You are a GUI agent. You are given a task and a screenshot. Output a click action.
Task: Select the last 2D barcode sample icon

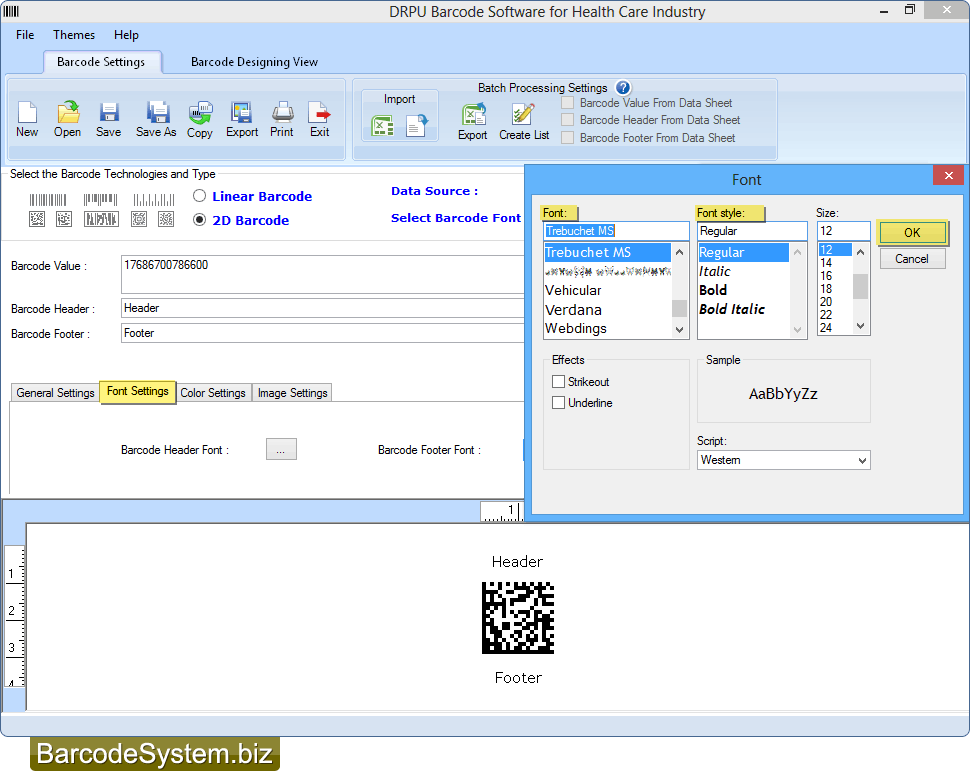(166, 219)
